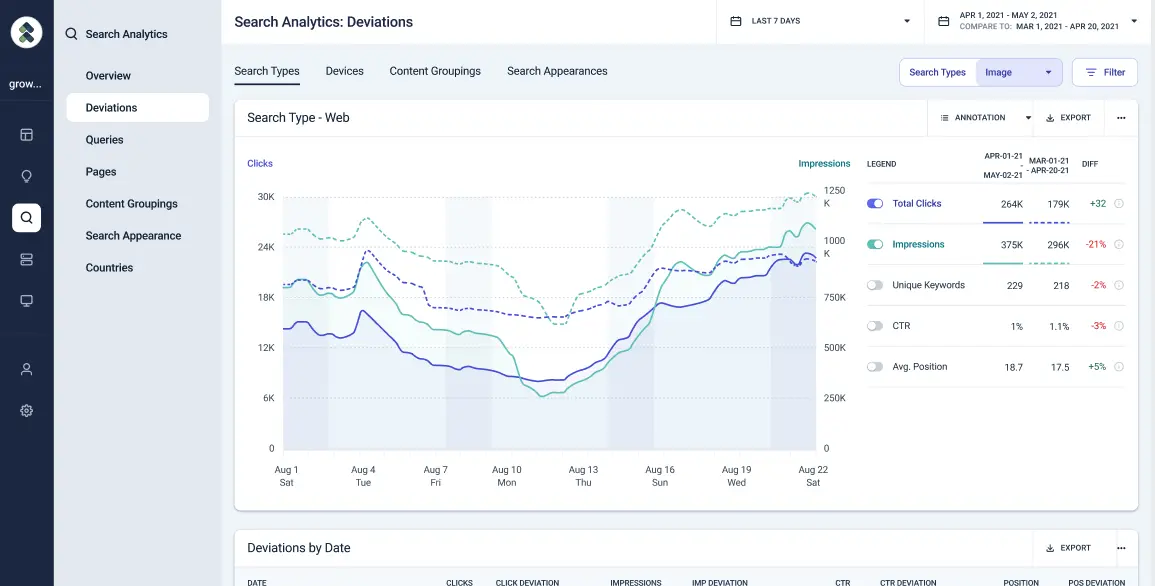Export the Deviations by Date table
1155x586 pixels.
pyautogui.click(x=1068, y=548)
